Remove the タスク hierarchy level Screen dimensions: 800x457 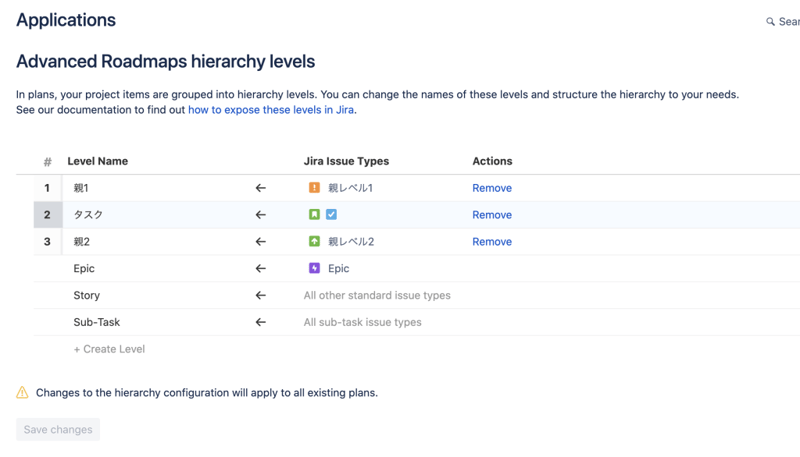tap(491, 215)
